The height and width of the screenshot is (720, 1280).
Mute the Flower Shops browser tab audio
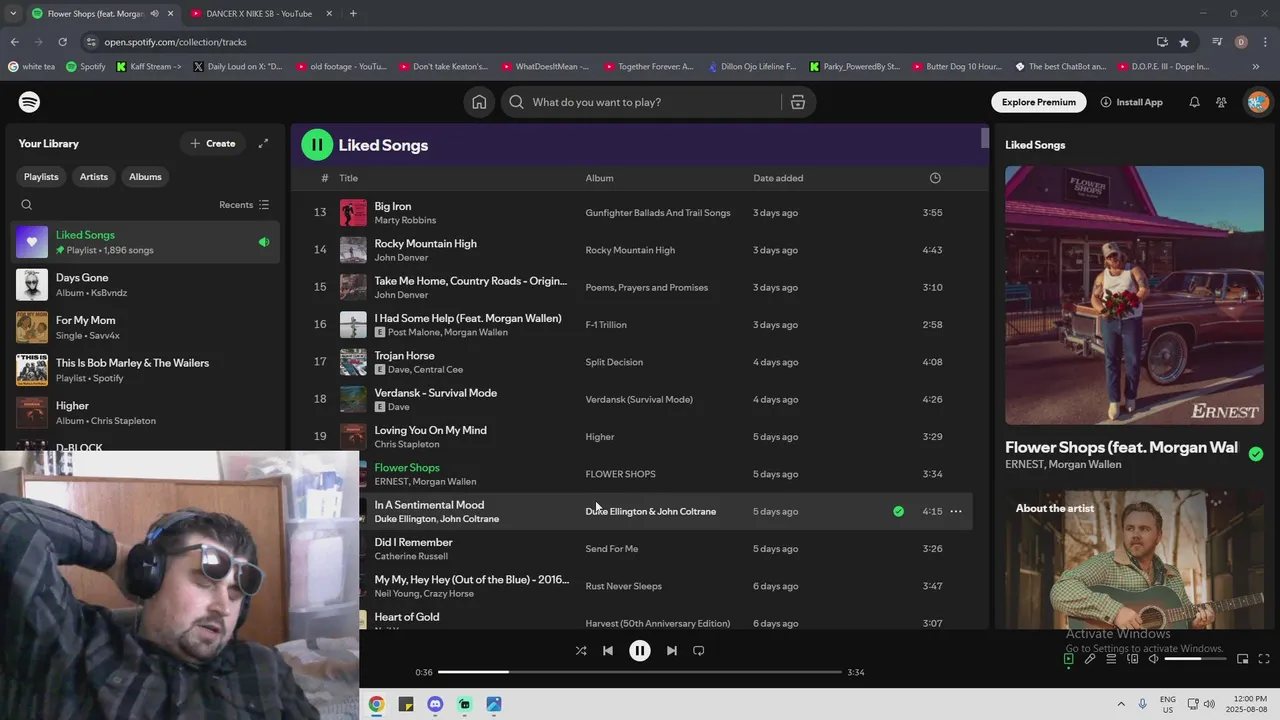pos(154,13)
